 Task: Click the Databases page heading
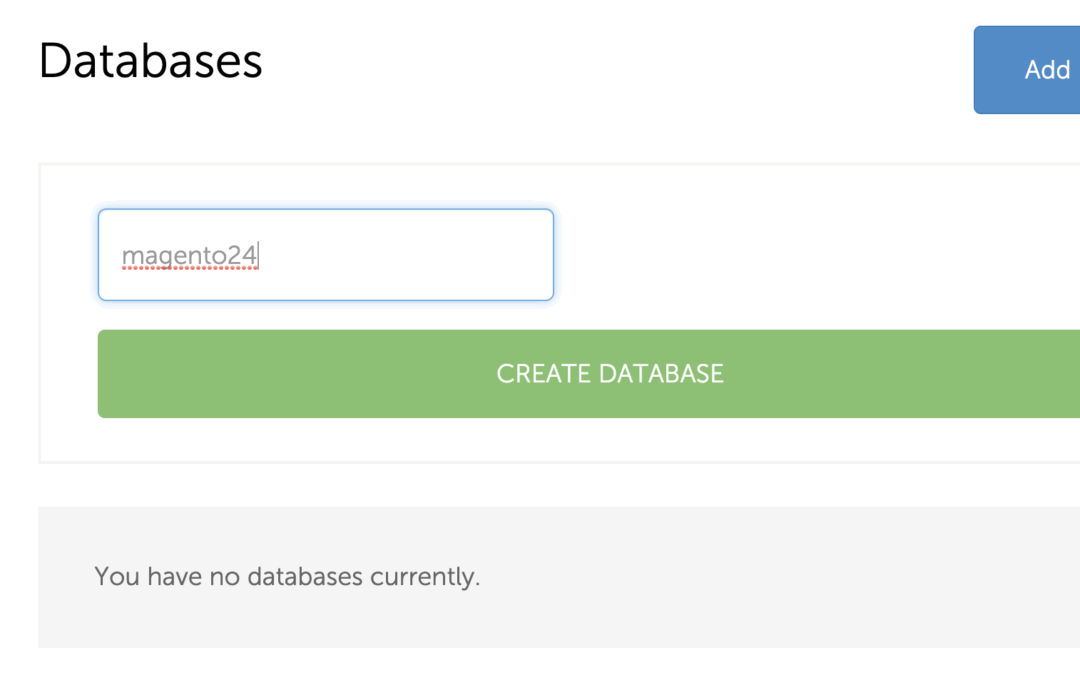click(x=150, y=61)
